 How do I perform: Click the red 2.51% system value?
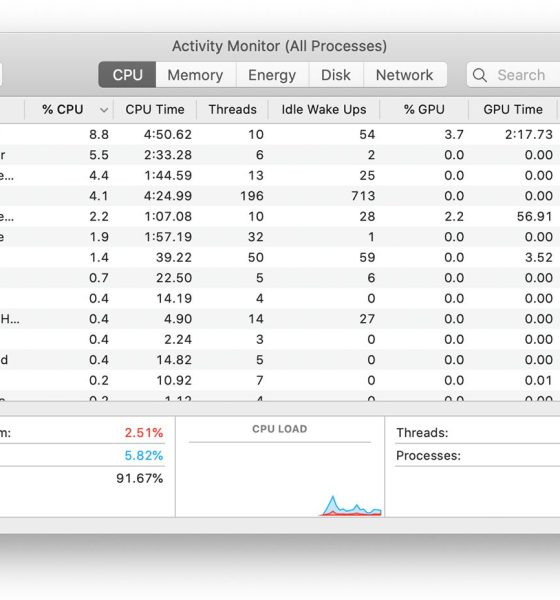coord(144,433)
